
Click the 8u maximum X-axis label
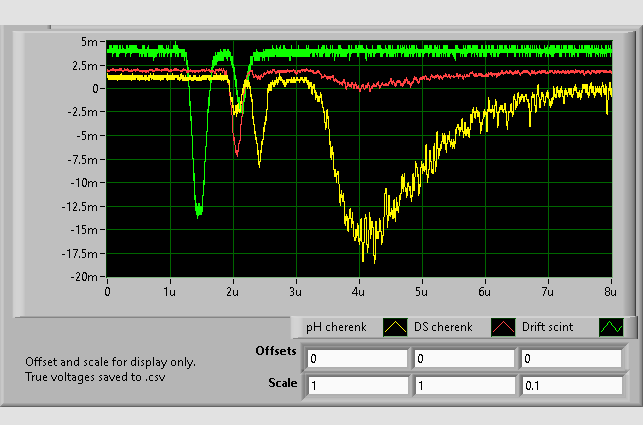[611, 292]
